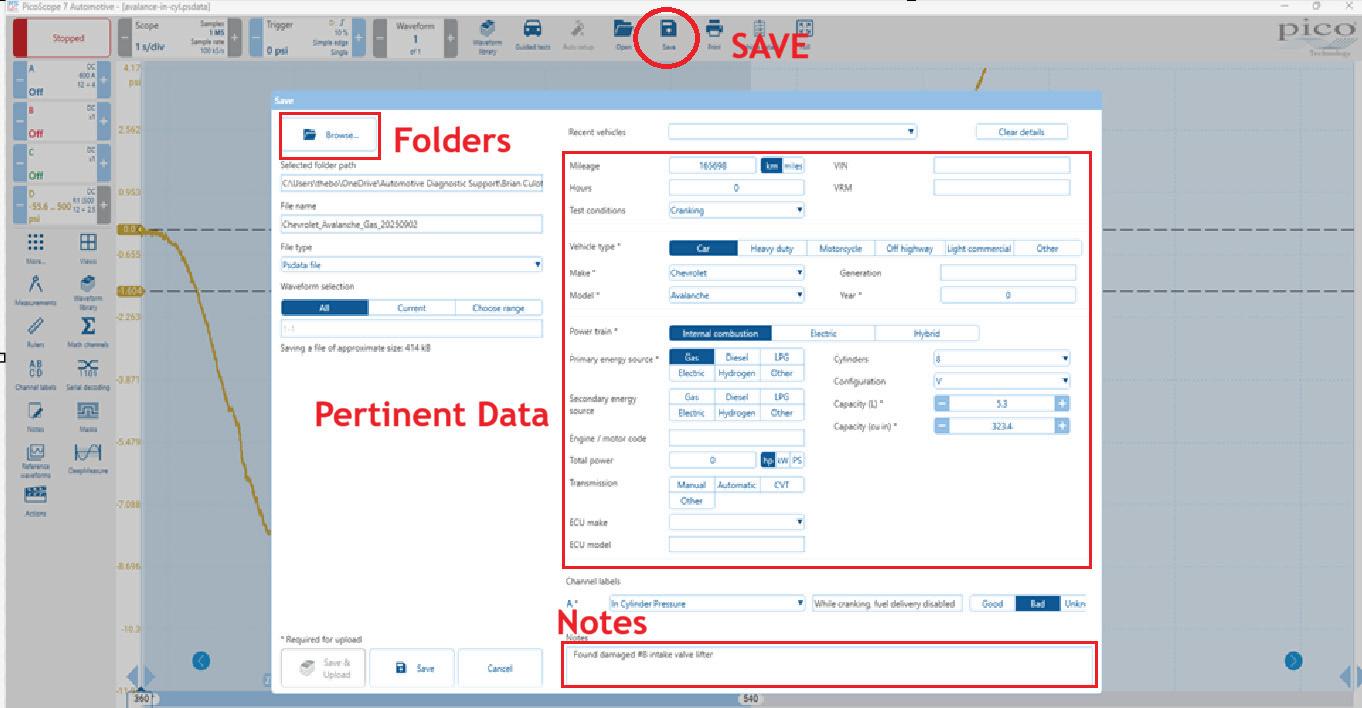
Task: Open Waveform library from the left sidebar
Action: pyautogui.click(x=88, y=292)
